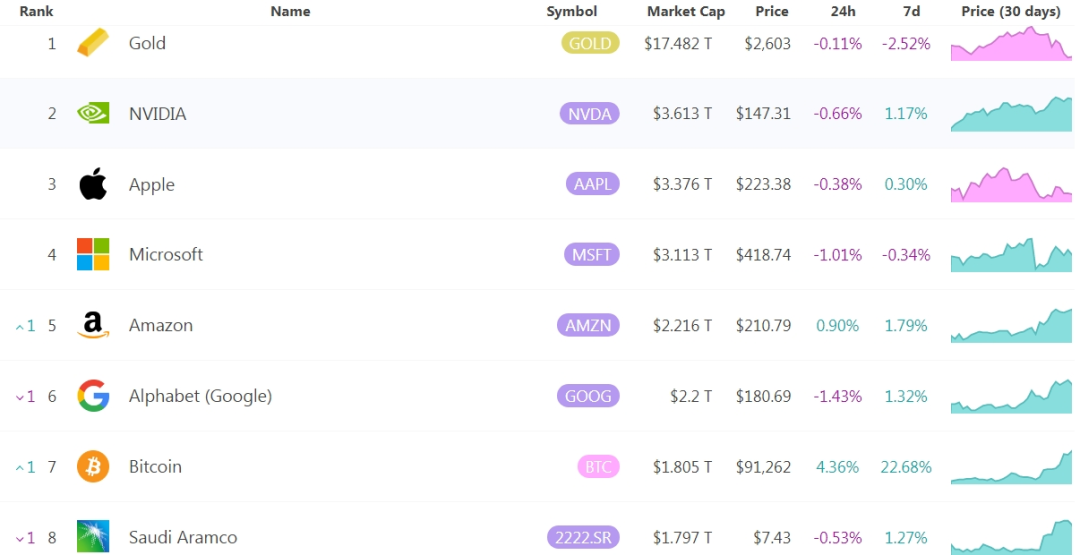Viewport: 1080px width, 555px height.
Task: Click the Saudi Aramco logo icon
Action: (93, 536)
